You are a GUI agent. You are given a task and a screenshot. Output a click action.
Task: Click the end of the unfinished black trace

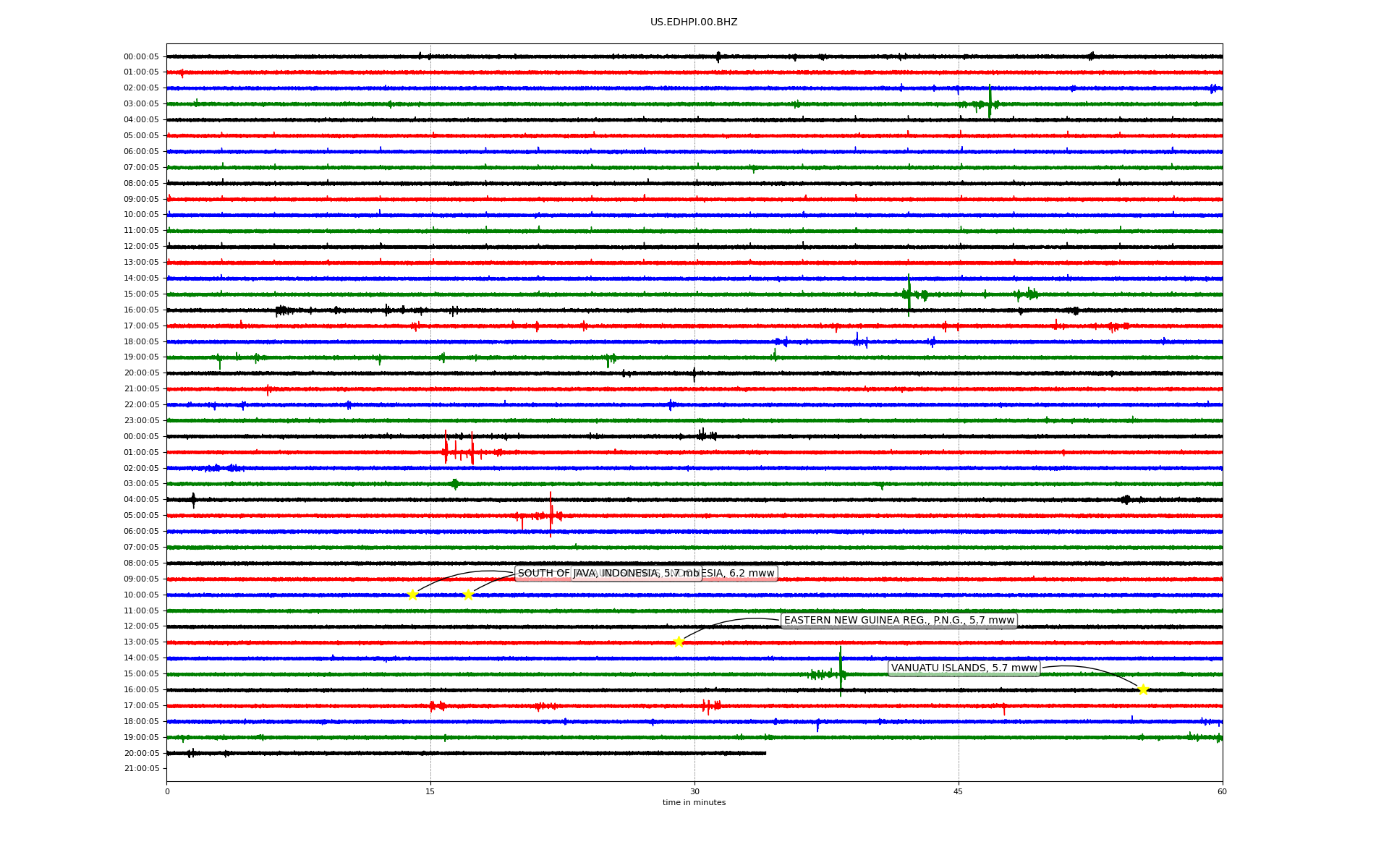coord(765,753)
